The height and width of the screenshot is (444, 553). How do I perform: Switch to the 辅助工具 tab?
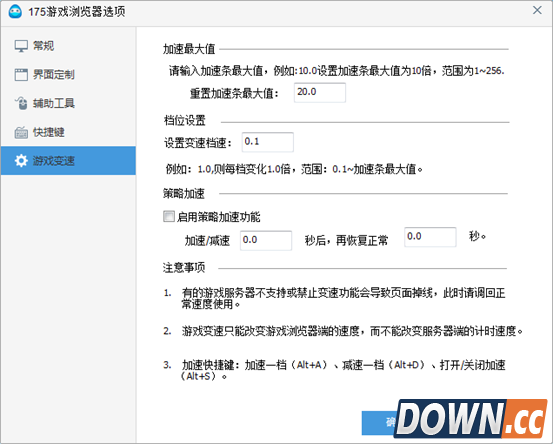68,103
